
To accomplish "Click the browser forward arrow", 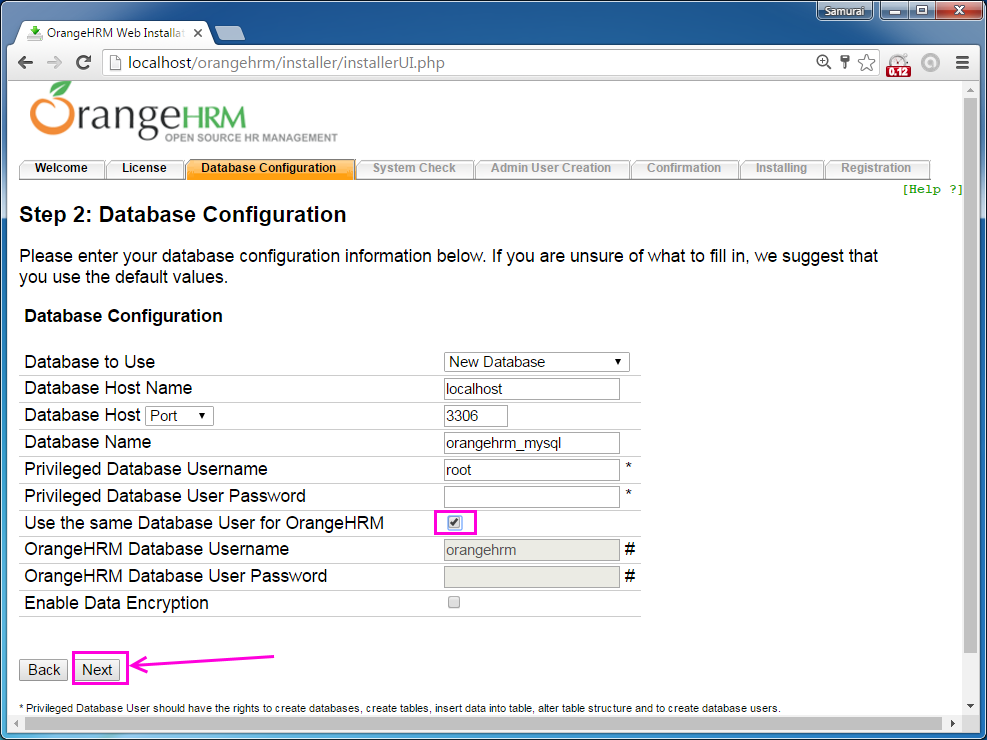I will coord(55,62).
